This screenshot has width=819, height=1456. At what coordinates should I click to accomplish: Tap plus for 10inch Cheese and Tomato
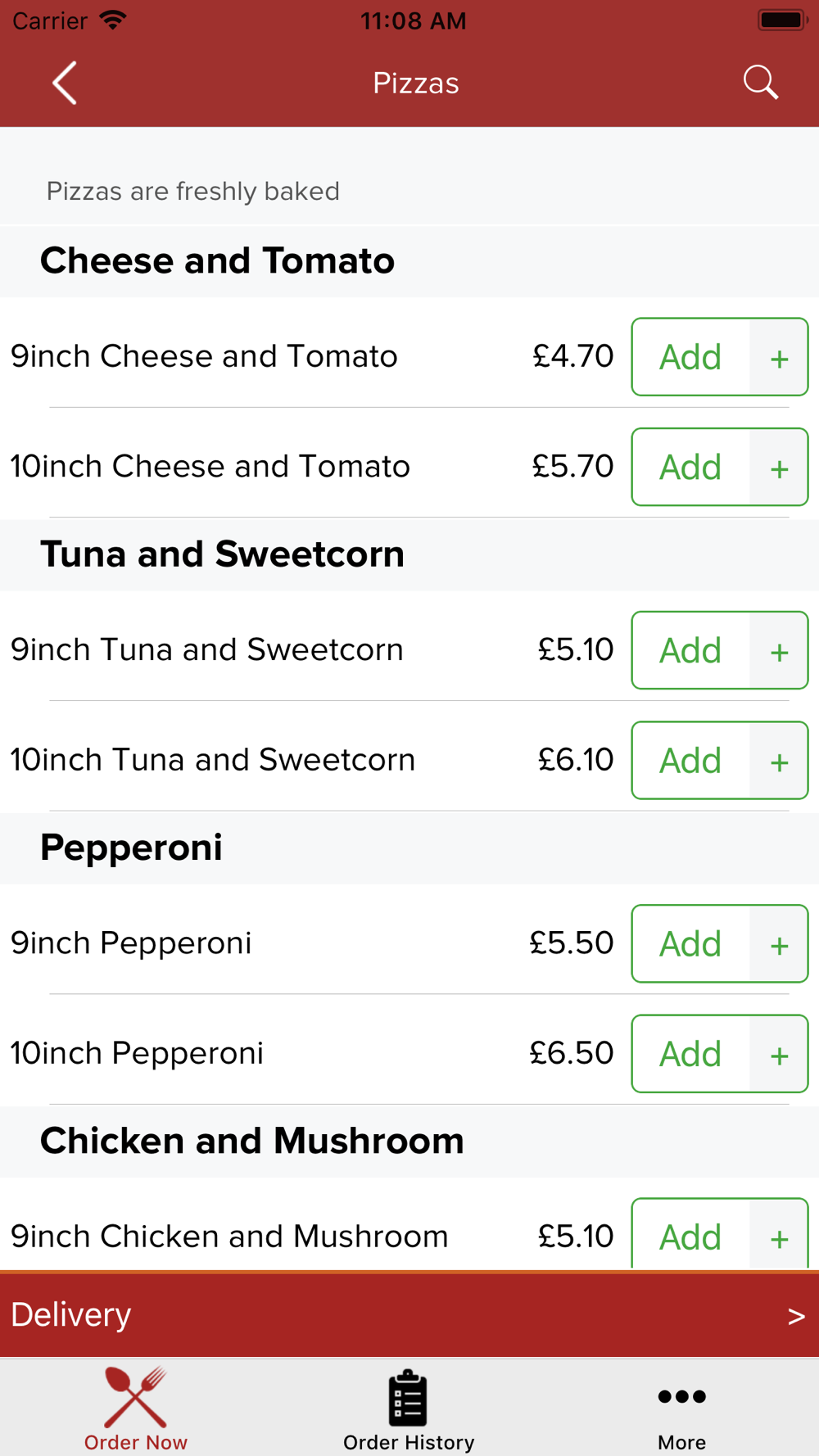click(x=779, y=468)
